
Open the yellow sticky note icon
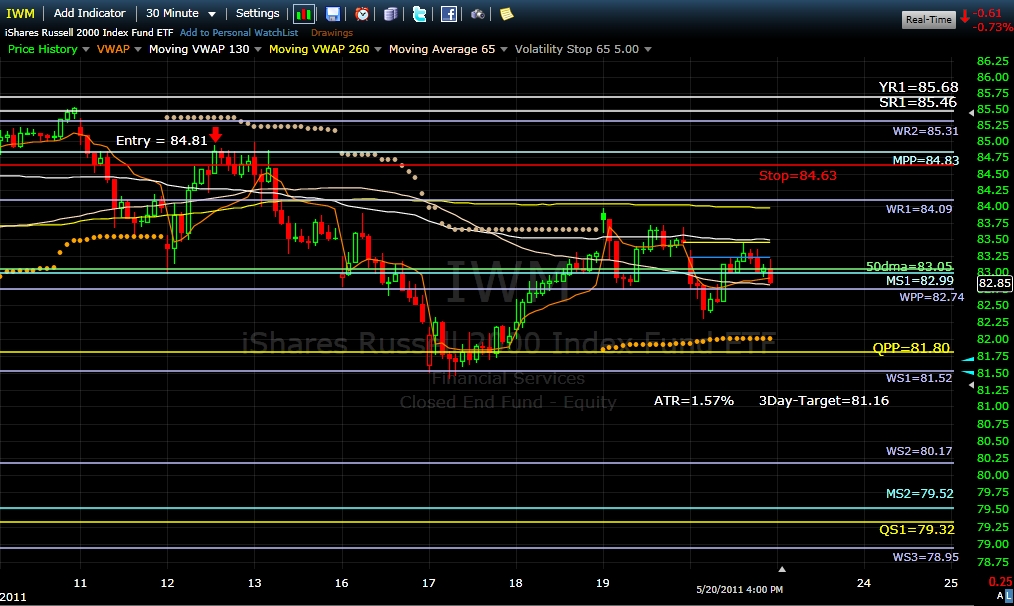coord(506,14)
